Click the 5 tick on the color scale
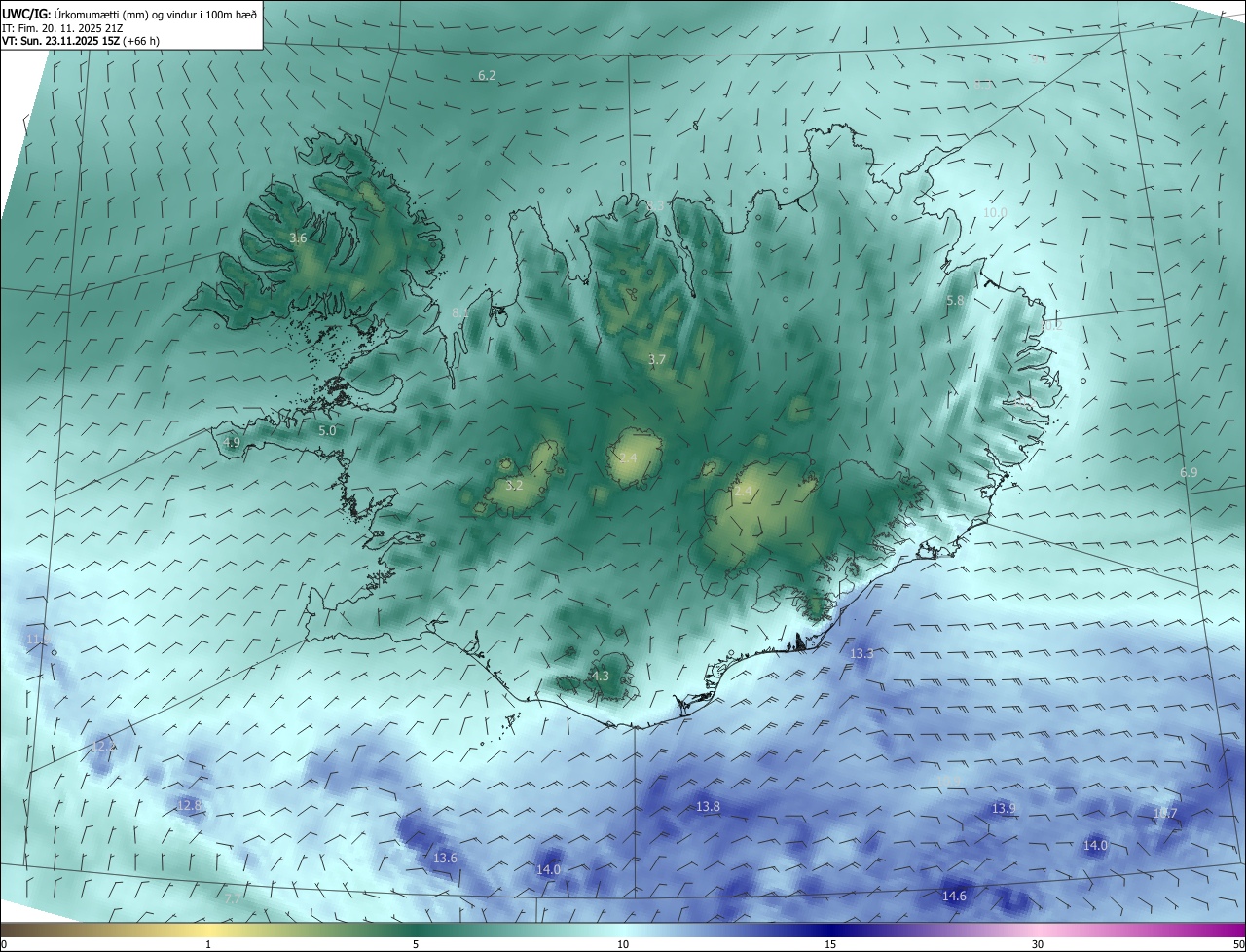Screen dimensions: 1246x952 coord(416,944)
